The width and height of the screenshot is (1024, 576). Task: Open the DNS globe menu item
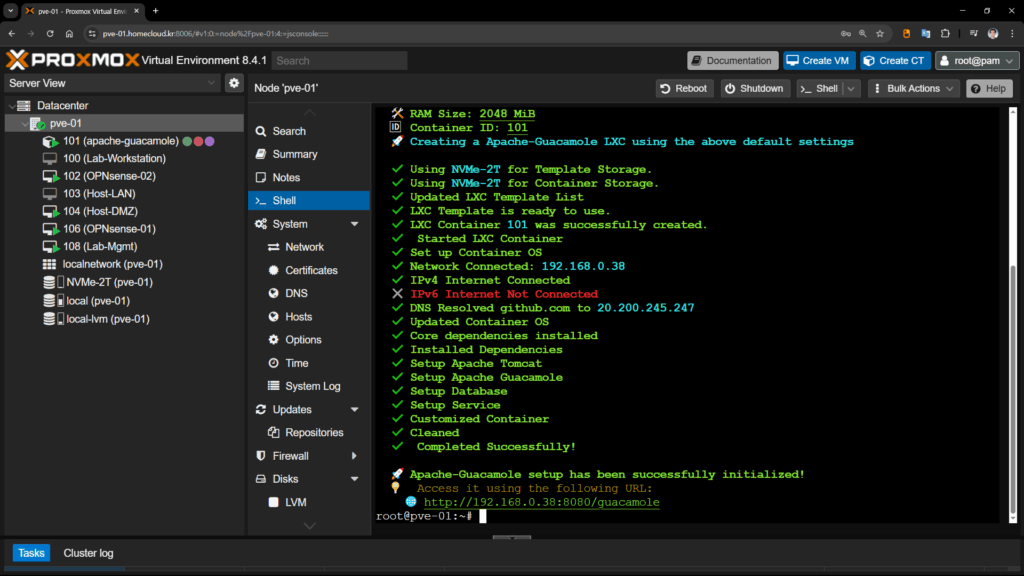click(294, 293)
